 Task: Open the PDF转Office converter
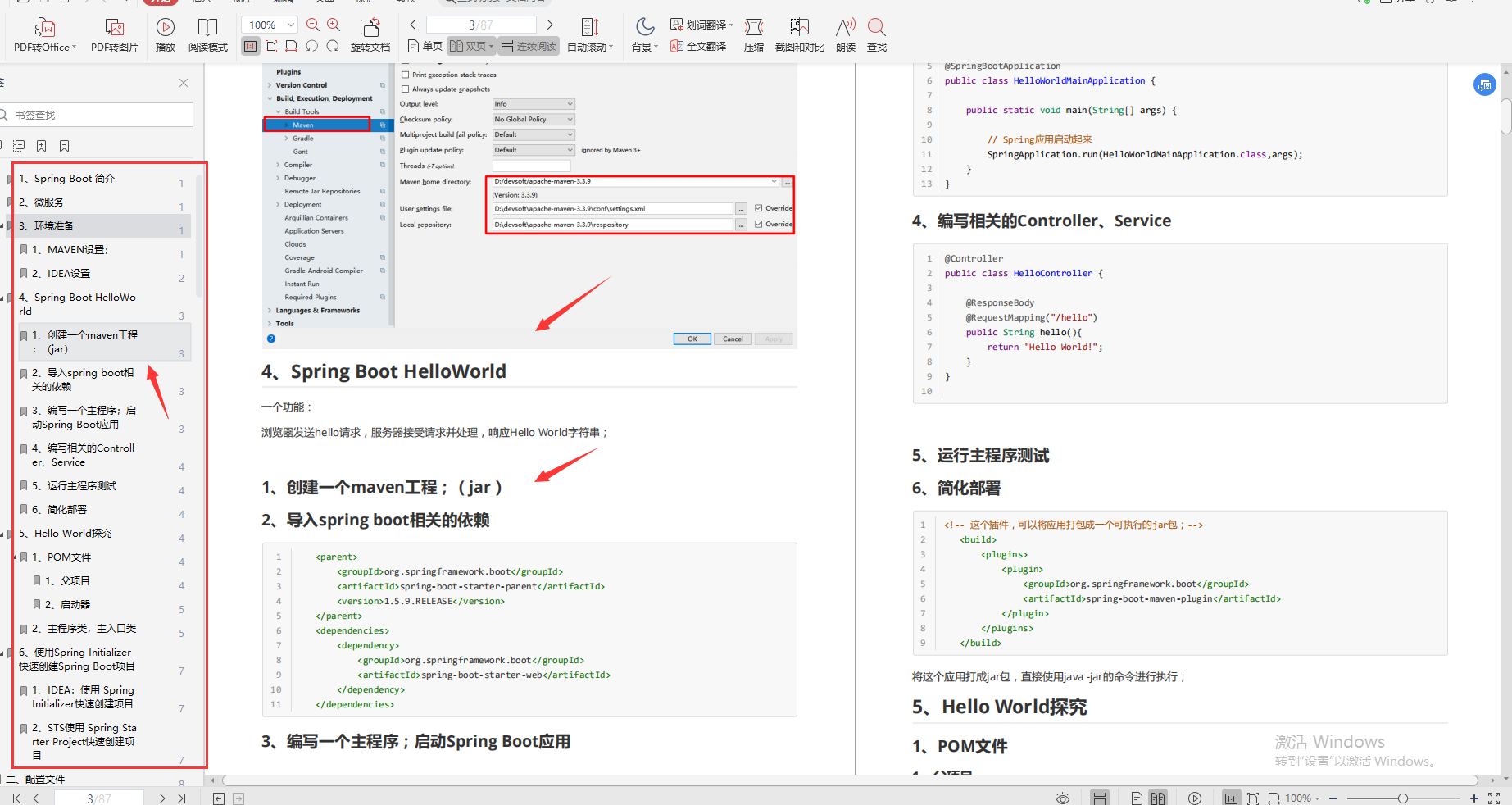(45, 35)
